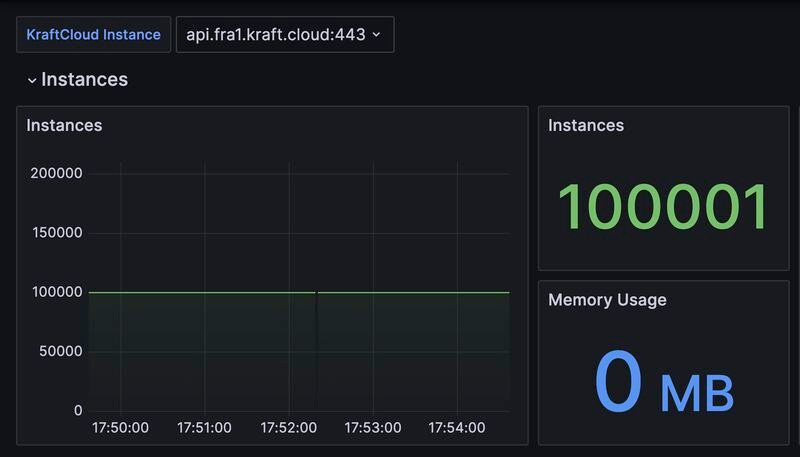Open the Memory Usage panel title
800x457 pixels.
tap(607, 300)
